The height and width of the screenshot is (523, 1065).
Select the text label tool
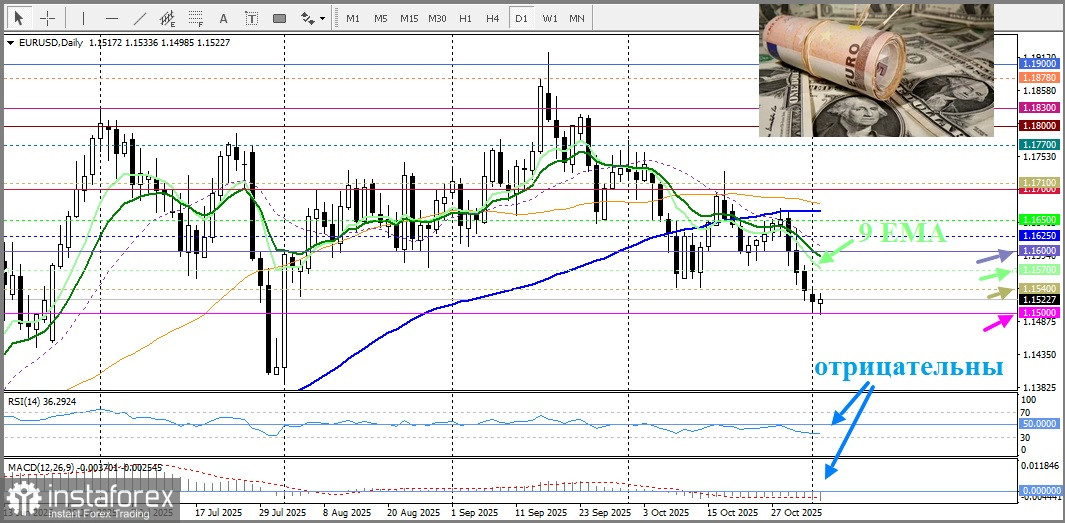pos(251,18)
